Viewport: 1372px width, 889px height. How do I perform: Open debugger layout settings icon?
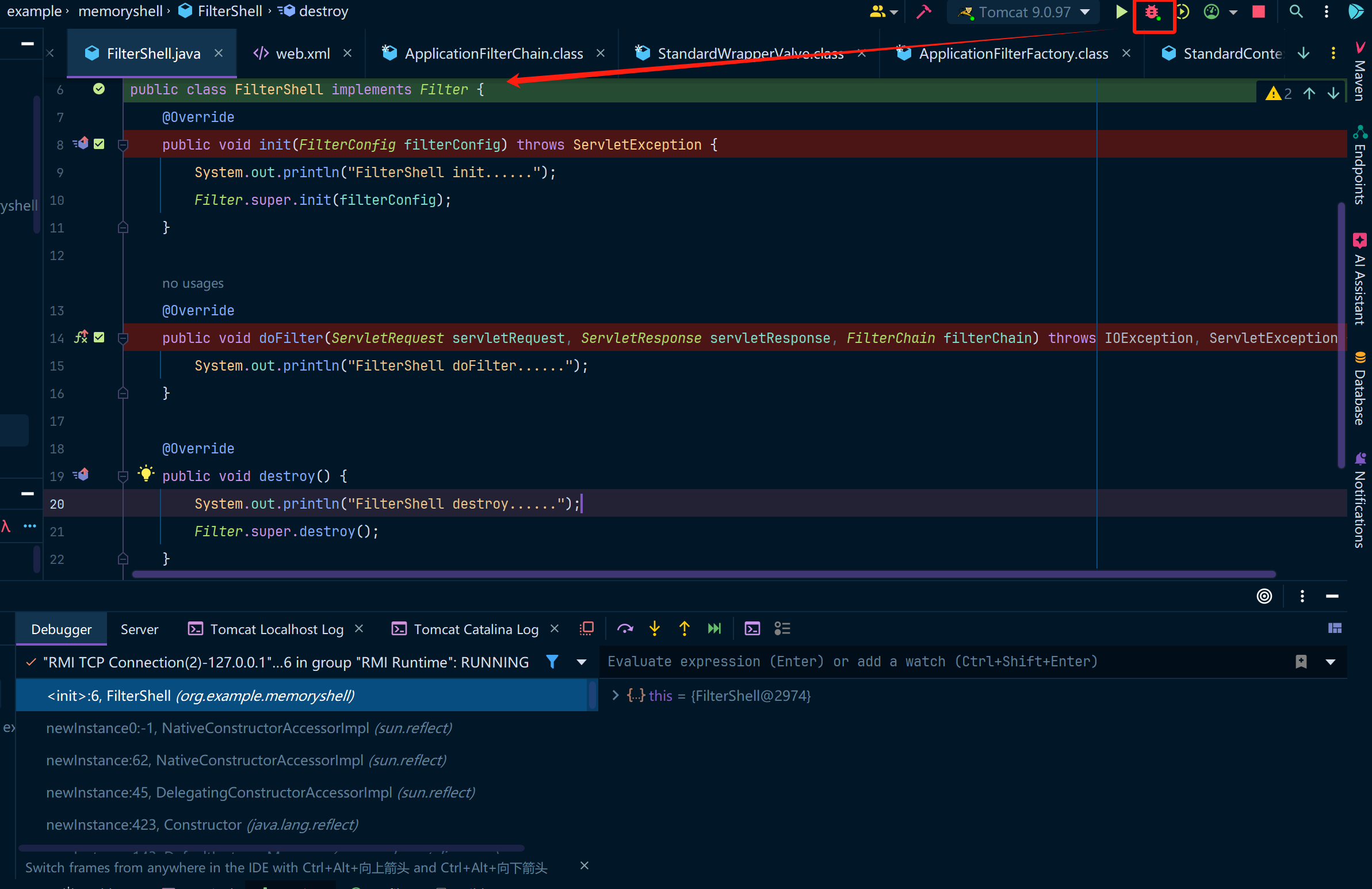pyautogui.click(x=1334, y=628)
